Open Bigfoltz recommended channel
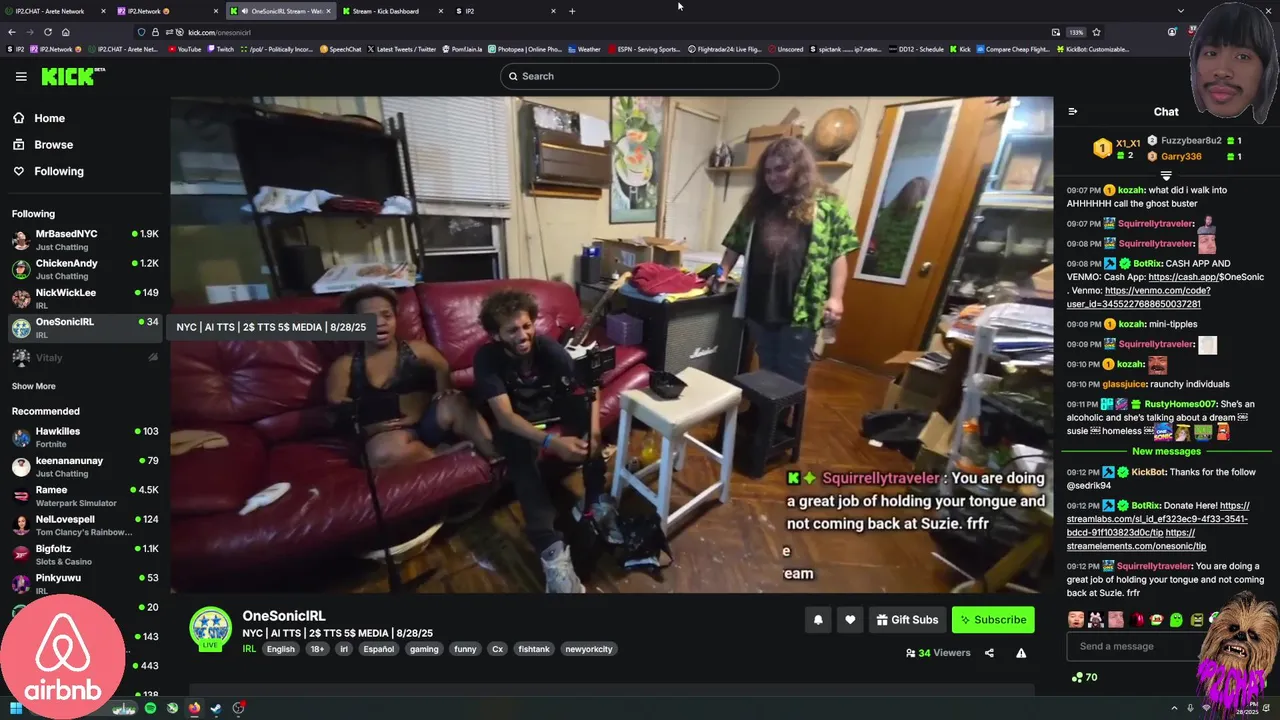This screenshot has height=720, width=1280. tap(85, 555)
